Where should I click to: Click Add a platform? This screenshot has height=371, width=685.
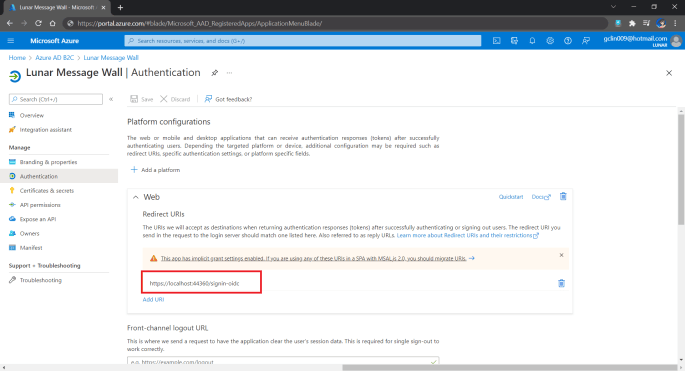(x=156, y=170)
